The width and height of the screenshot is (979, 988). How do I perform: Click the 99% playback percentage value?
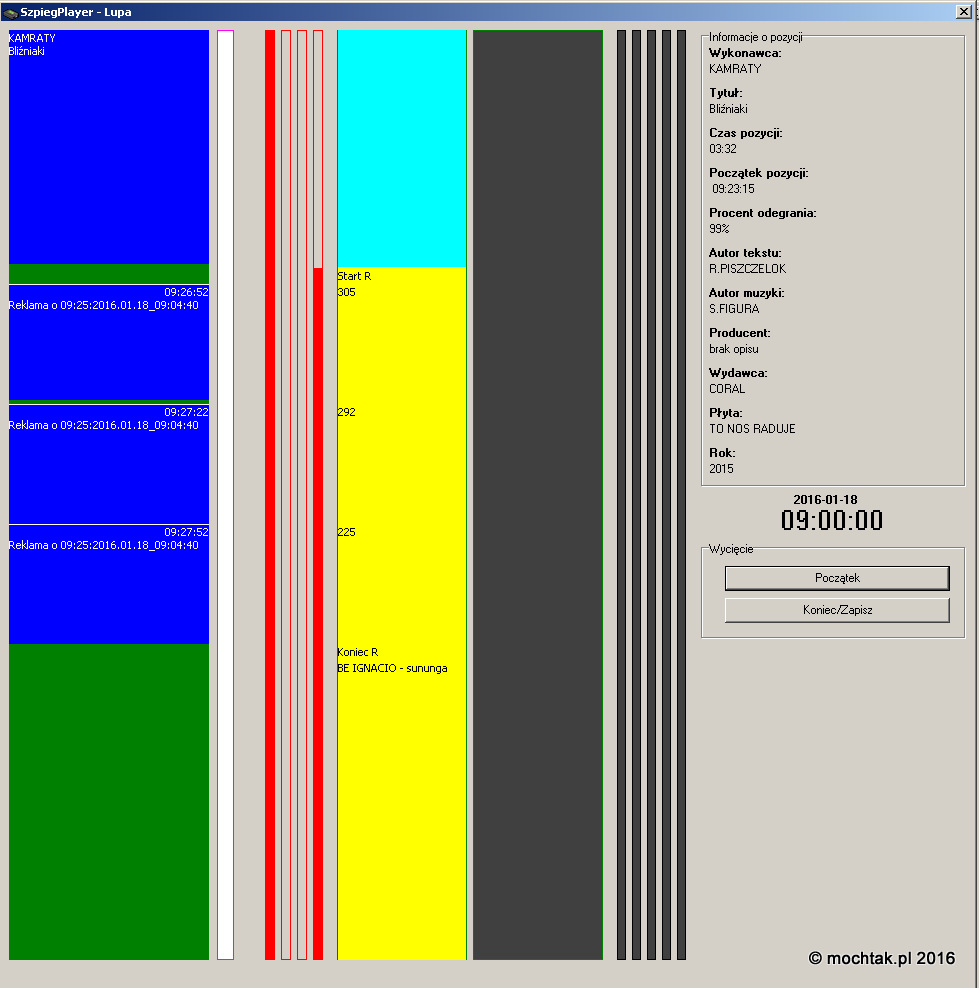(x=719, y=229)
